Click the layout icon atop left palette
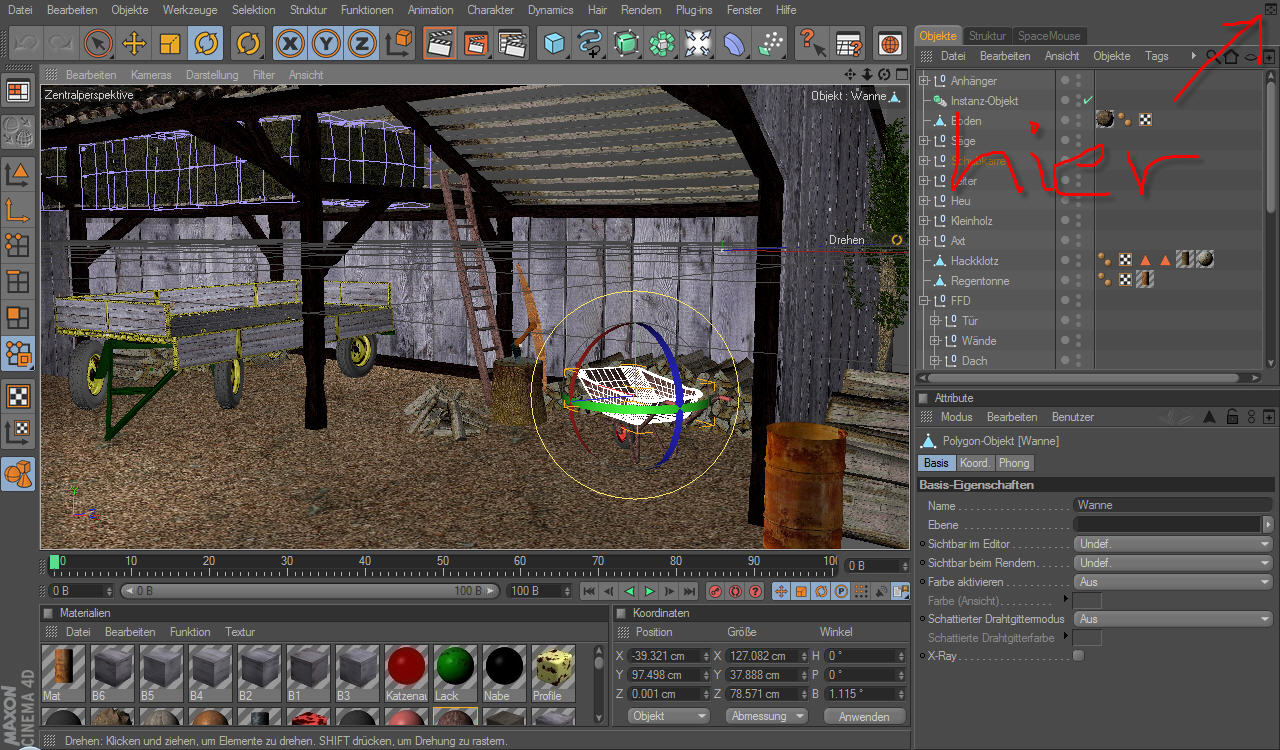Image resolution: width=1280 pixels, height=750 pixels. coord(18,91)
